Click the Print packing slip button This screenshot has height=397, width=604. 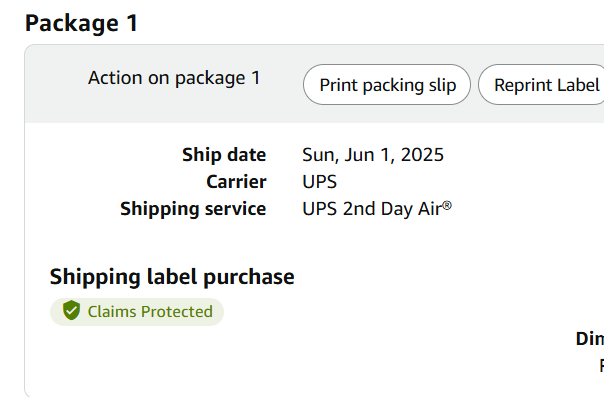coord(387,85)
